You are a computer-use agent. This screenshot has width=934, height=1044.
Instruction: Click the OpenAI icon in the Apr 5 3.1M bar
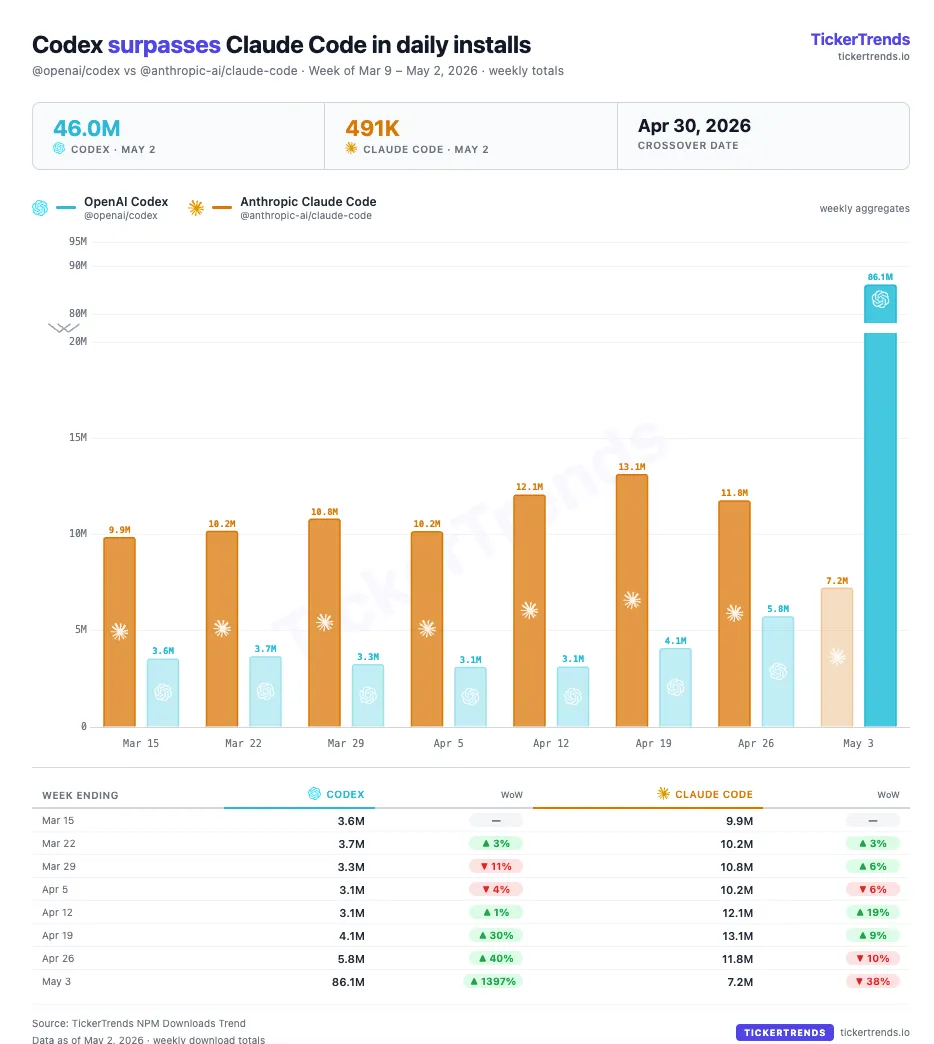tap(471, 696)
